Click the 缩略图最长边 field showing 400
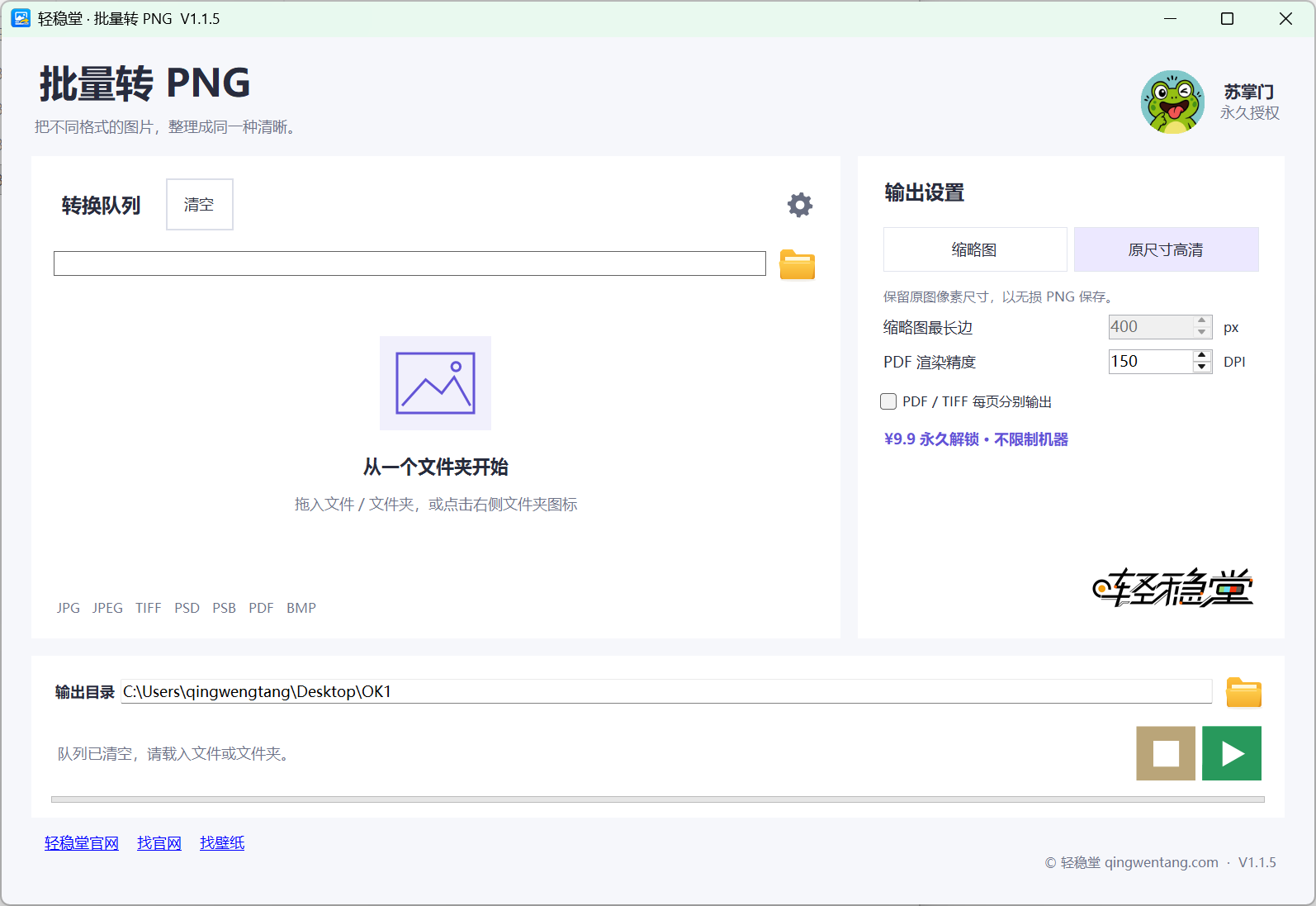 point(1151,327)
